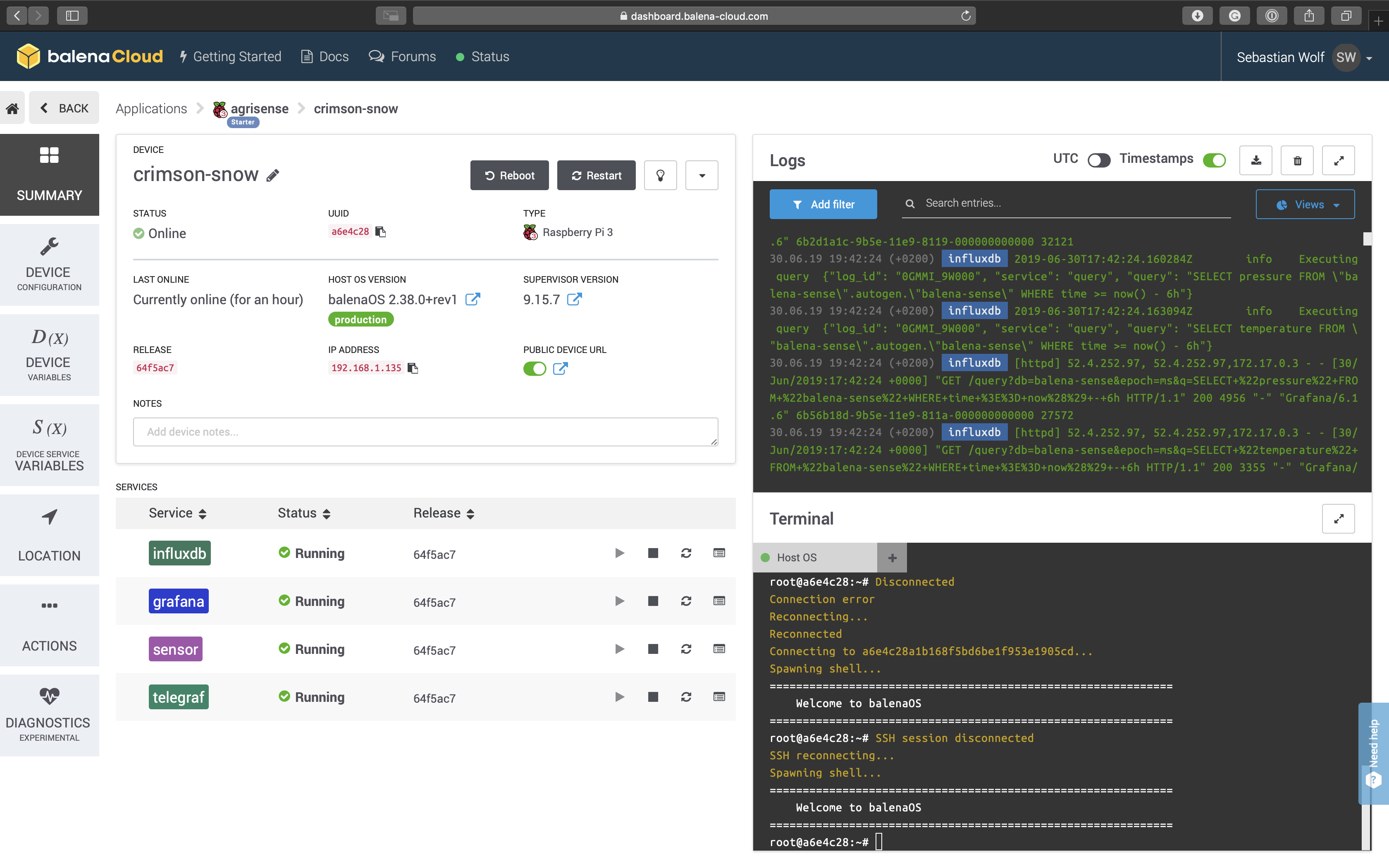
Task: Clear logs with the trash icon
Action: click(x=1297, y=160)
